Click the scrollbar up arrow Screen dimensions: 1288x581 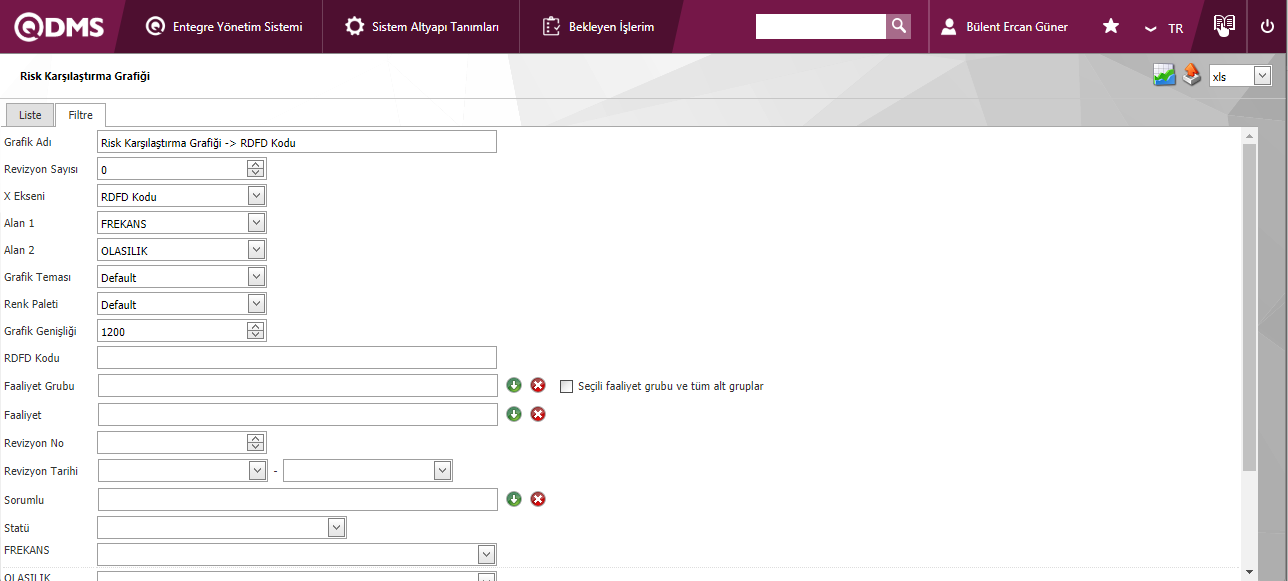coord(1248,135)
